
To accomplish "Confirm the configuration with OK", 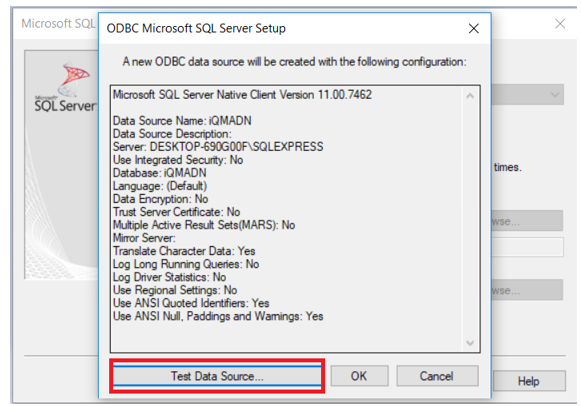I will point(359,376).
